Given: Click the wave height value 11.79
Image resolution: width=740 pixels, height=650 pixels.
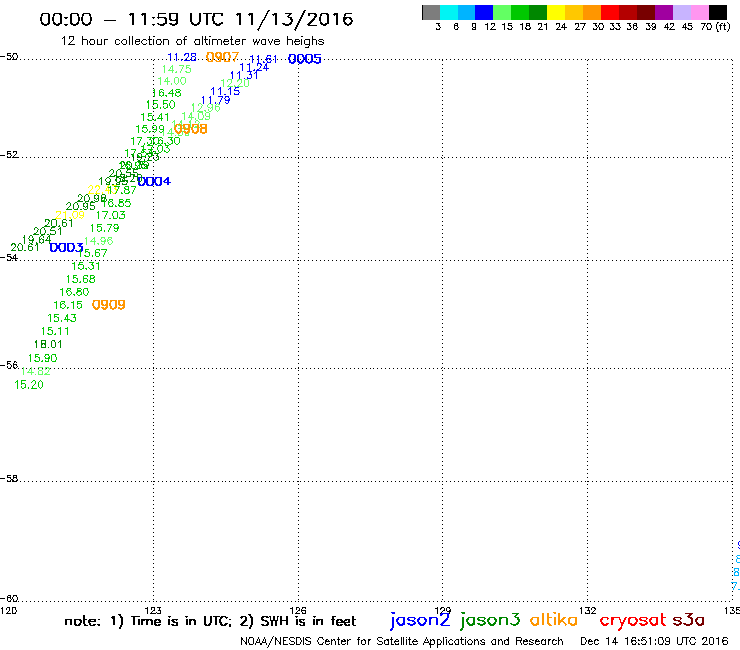Looking at the screenshot, I should [216, 100].
